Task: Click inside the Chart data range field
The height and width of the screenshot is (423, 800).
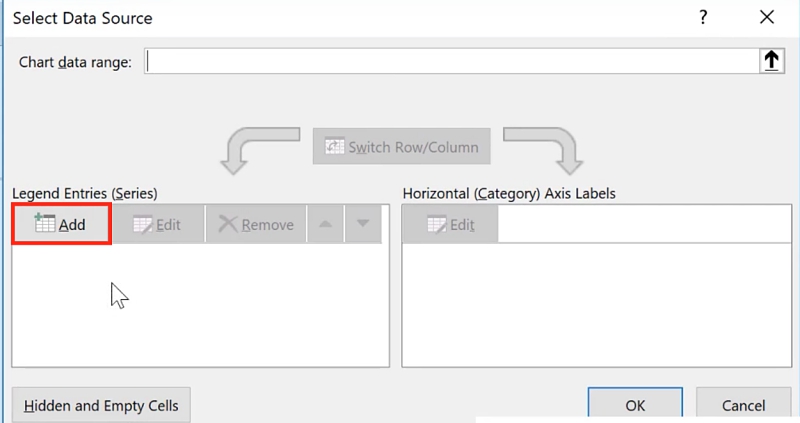Action: point(450,61)
